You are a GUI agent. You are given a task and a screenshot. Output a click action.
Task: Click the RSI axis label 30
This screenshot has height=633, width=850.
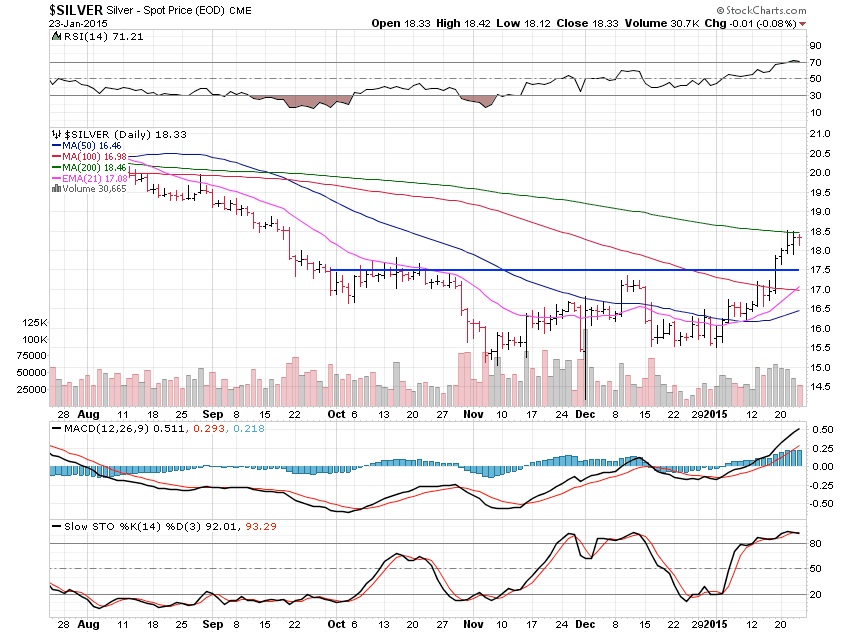[816, 95]
